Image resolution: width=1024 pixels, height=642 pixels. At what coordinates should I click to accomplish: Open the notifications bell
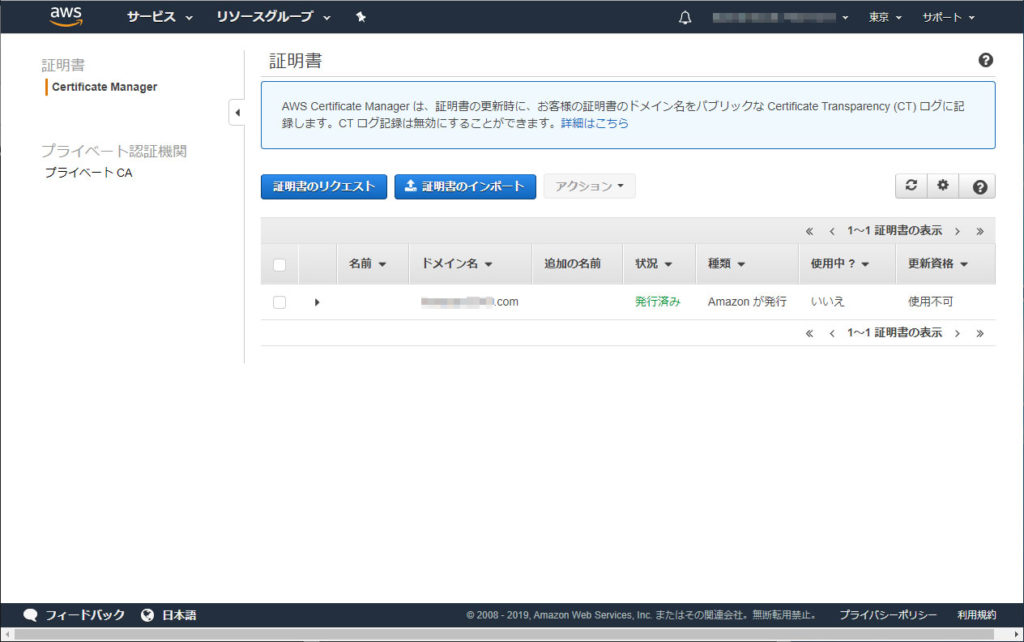click(x=685, y=17)
